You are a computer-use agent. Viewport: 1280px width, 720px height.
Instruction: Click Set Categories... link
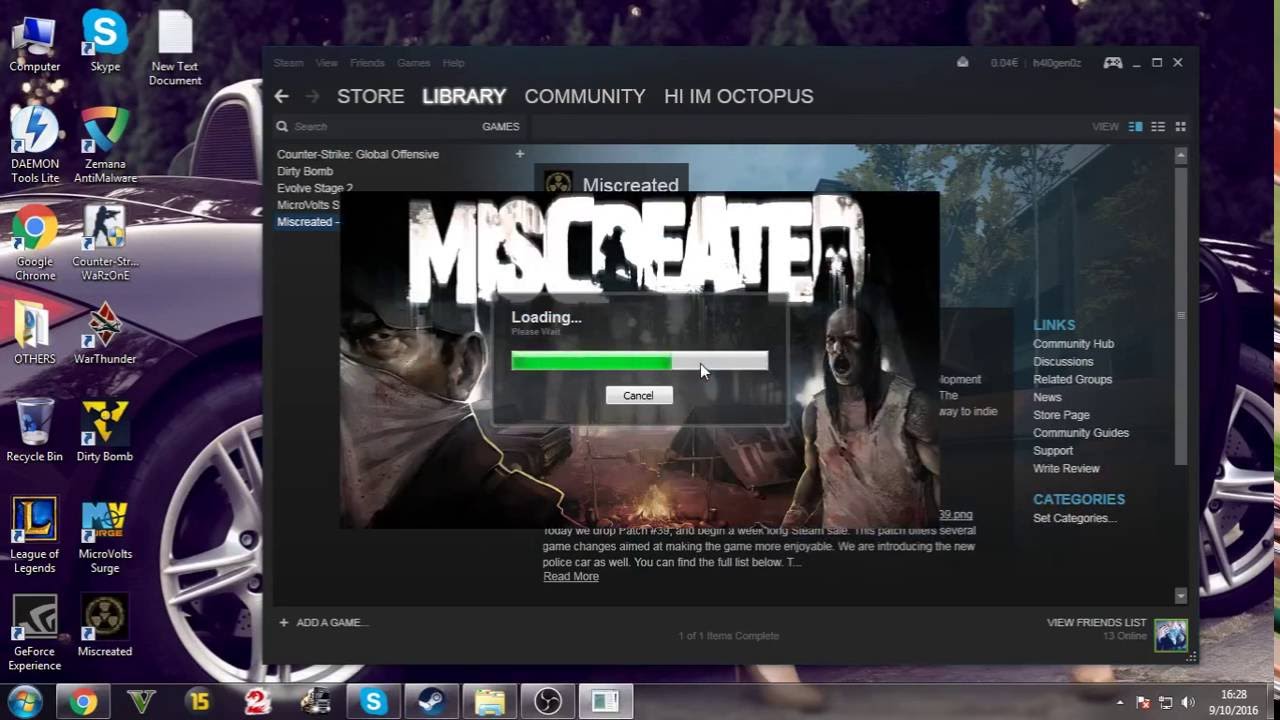pyautogui.click(x=1075, y=518)
